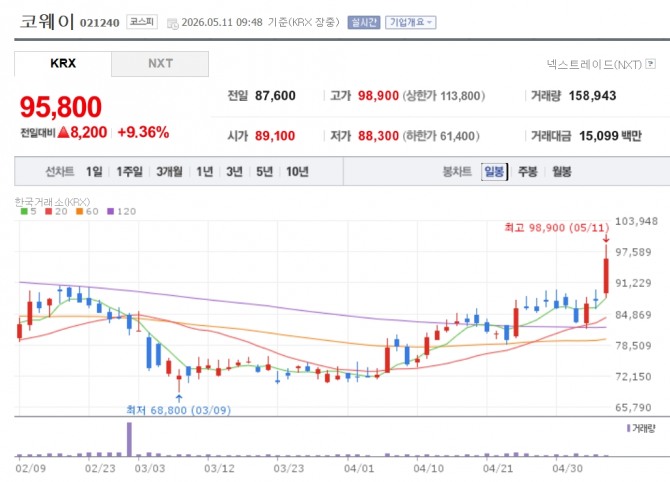This screenshot has width=670, height=482.
Task: Click the 04/21 date label on the axis
Action: tap(498, 468)
